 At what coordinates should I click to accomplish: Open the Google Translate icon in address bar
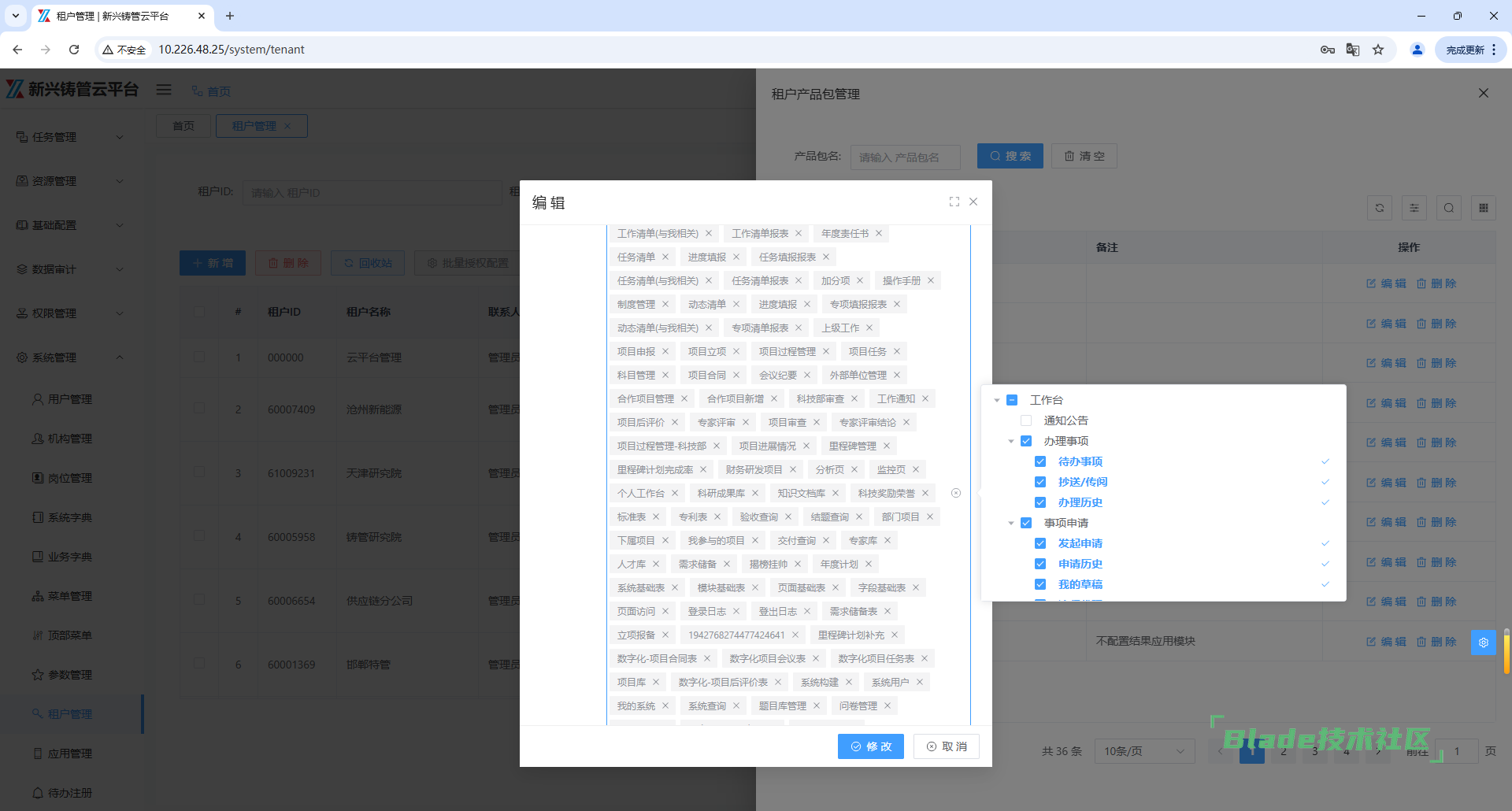point(1353,50)
